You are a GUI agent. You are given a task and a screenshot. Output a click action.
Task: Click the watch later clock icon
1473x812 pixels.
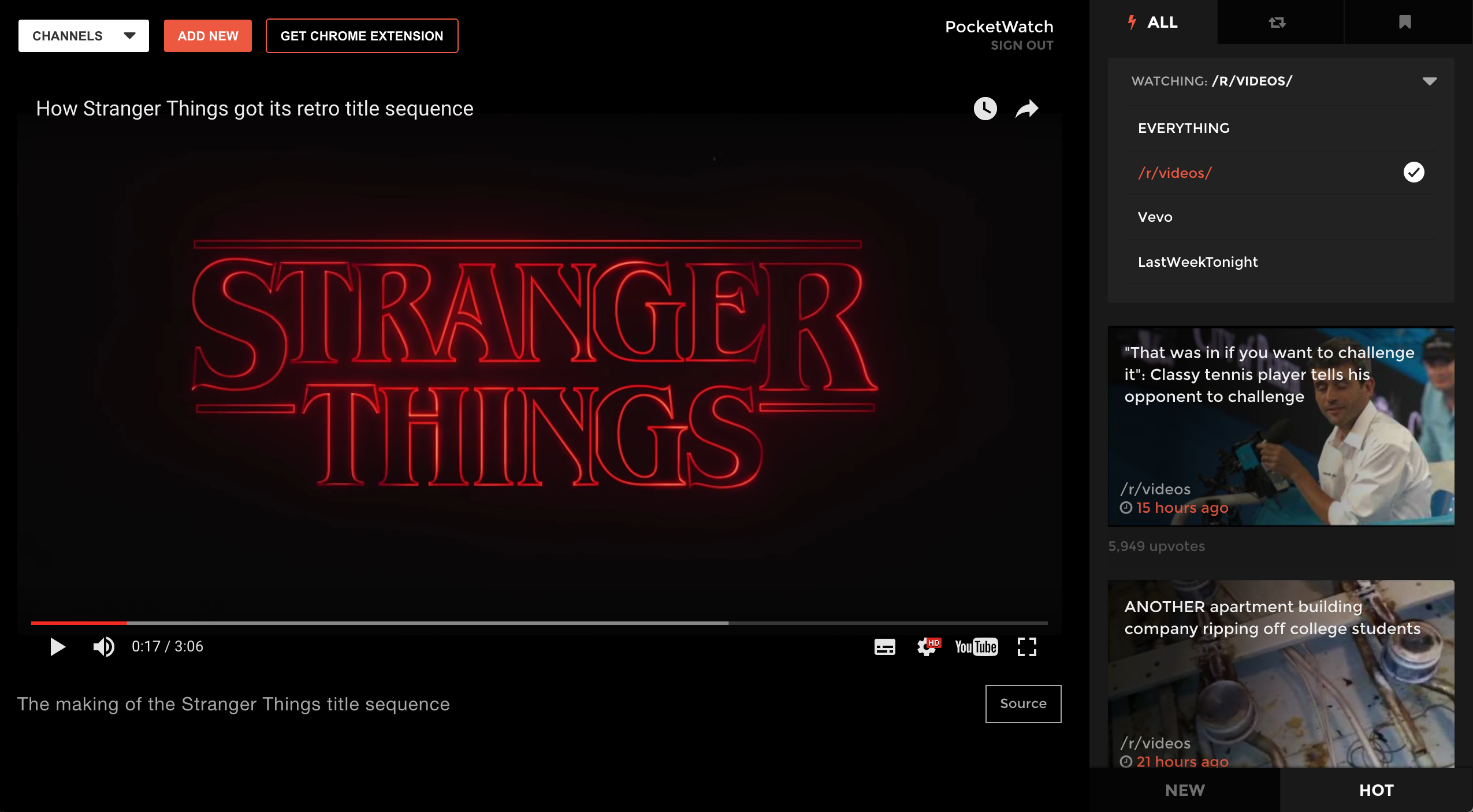tap(984, 109)
